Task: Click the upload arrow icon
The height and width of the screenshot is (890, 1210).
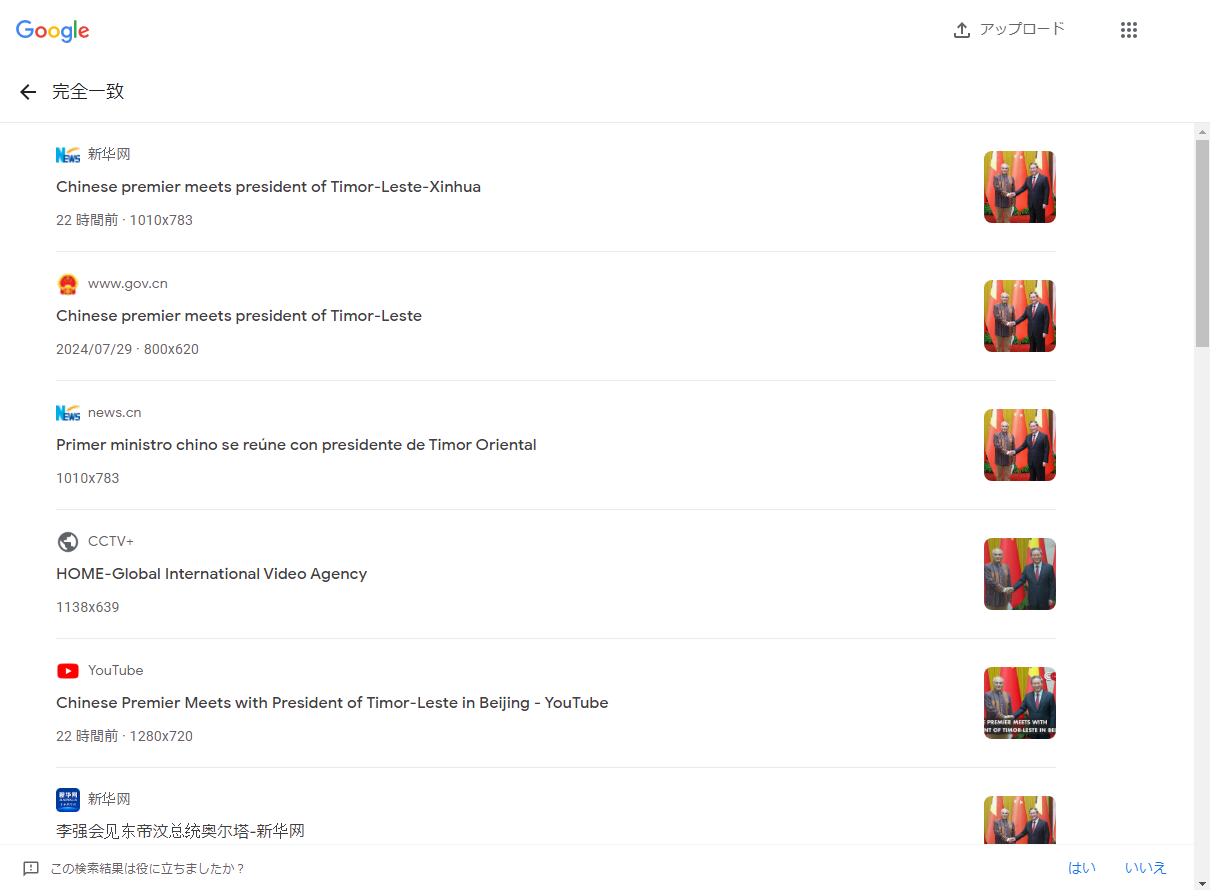Action: (962, 30)
